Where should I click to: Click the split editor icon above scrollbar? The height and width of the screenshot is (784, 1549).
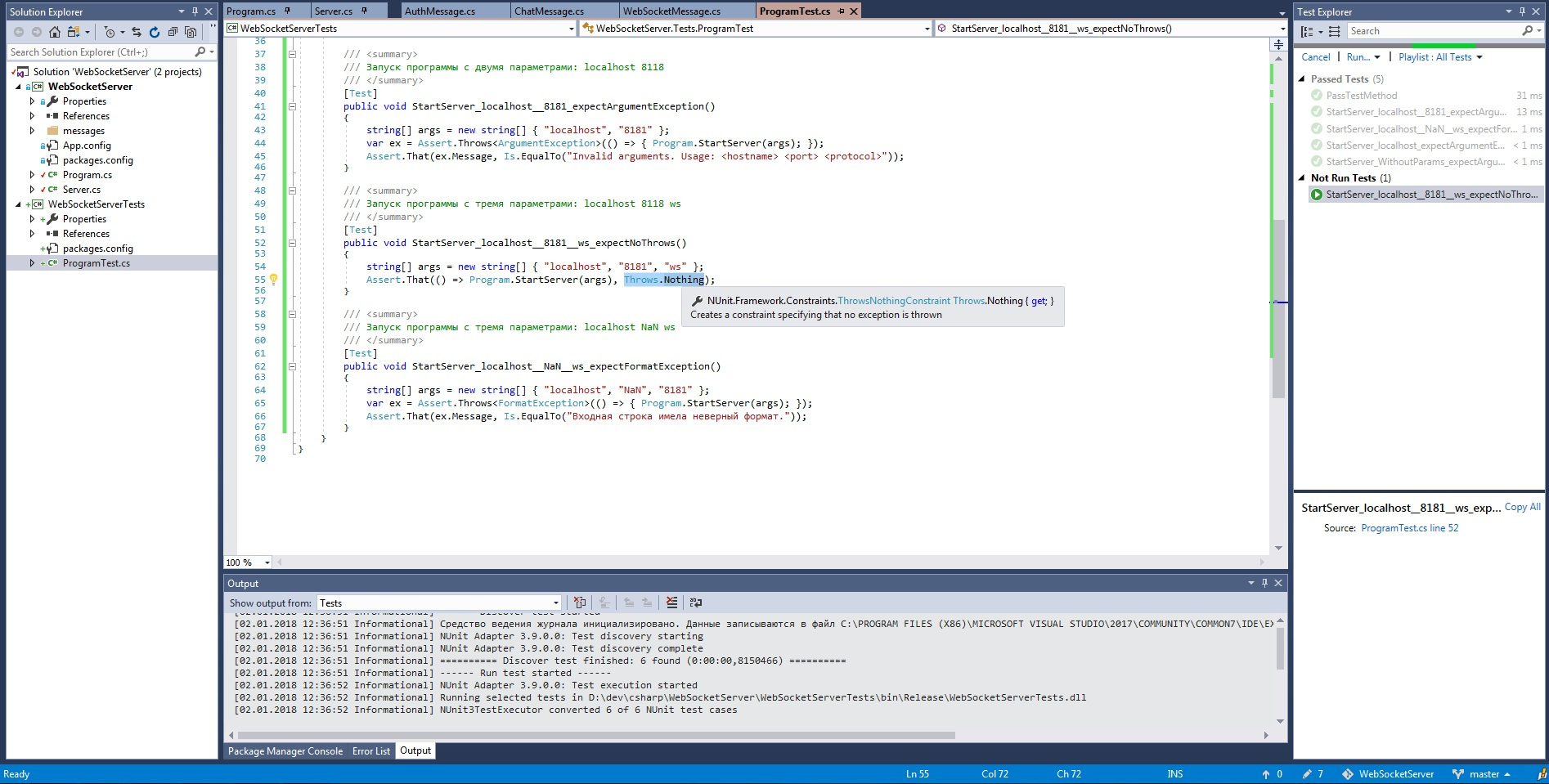pyautogui.click(x=1278, y=44)
